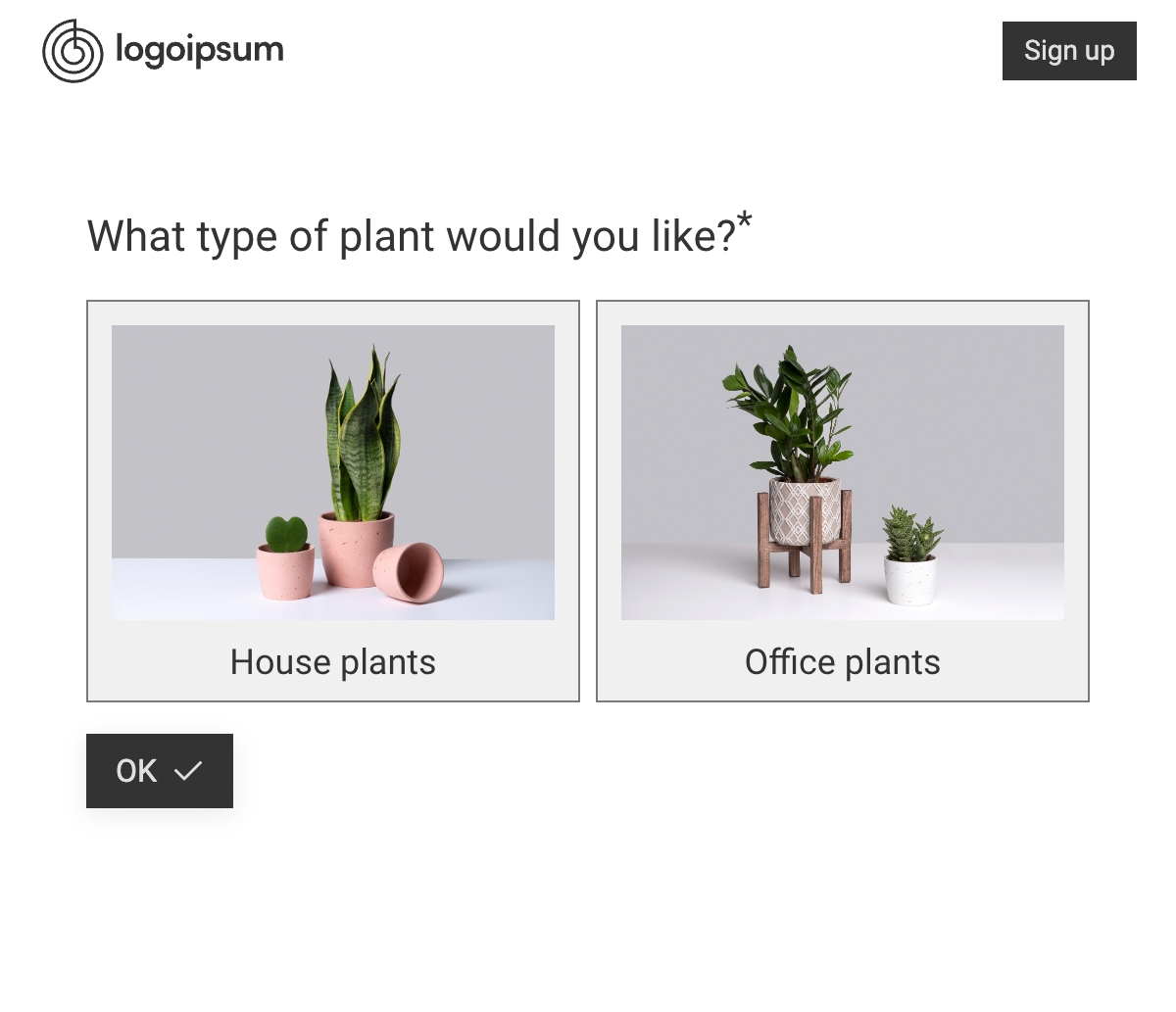The height and width of the screenshot is (1012, 1176).
Task: Confirm the selection with the OK button
Action: (x=159, y=771)
